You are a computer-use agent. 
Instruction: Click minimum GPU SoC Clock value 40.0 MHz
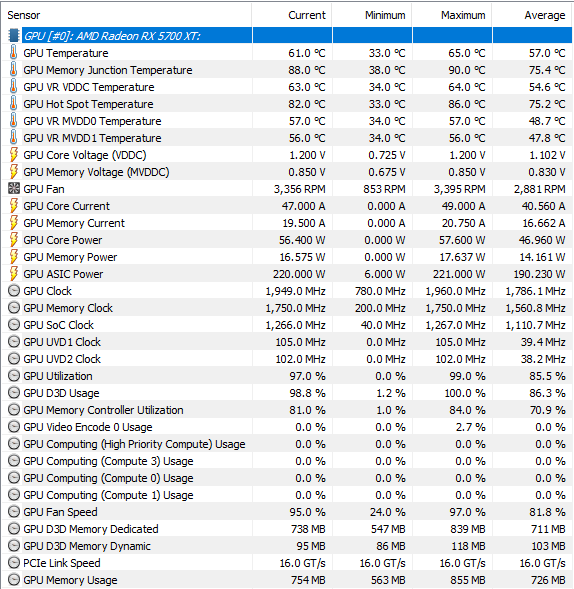(x=383, y=325)
